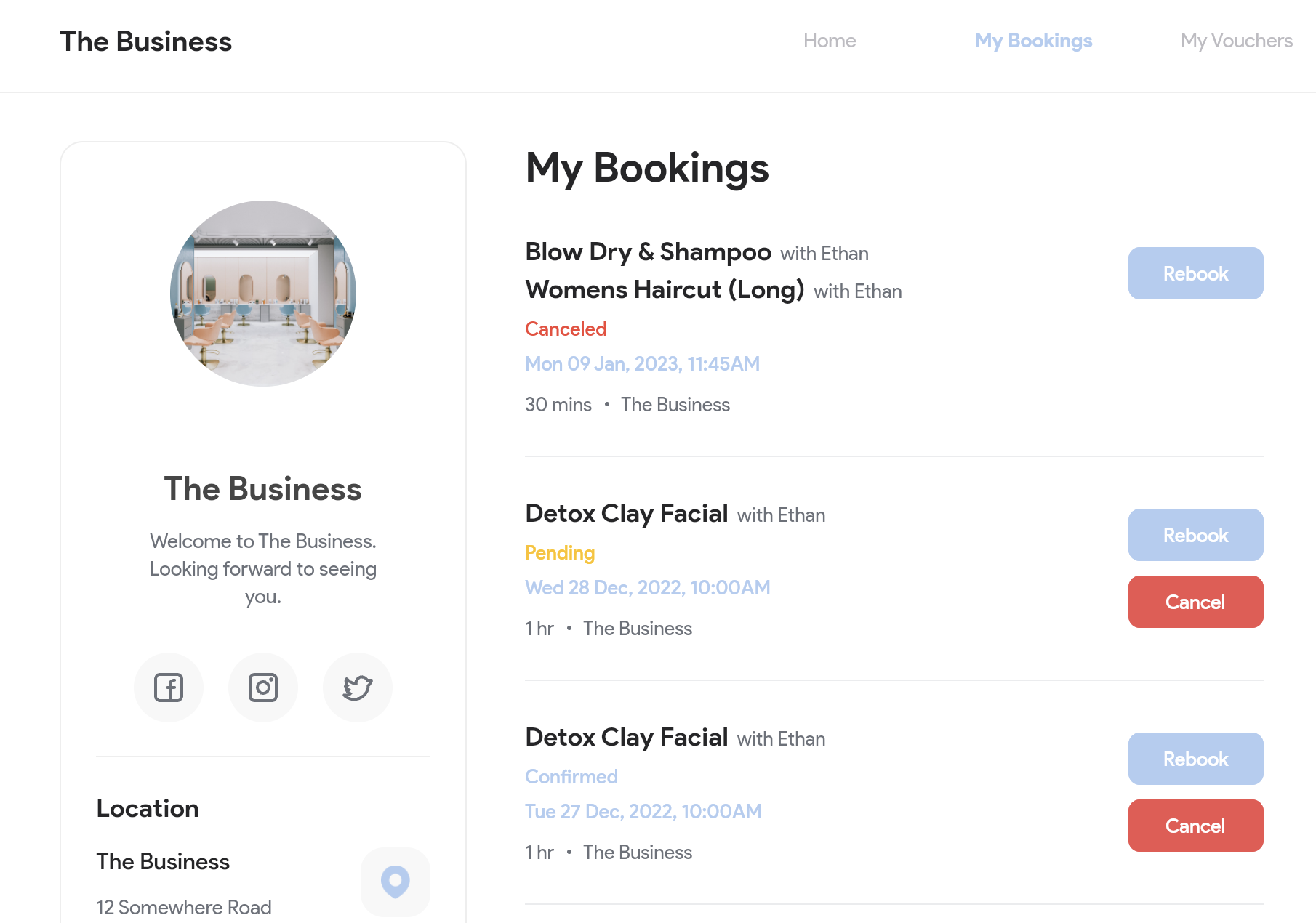The width and height of the screenshot is (1316, 923).
Task: Click the map pin location icon
Action: coord(396,882)
